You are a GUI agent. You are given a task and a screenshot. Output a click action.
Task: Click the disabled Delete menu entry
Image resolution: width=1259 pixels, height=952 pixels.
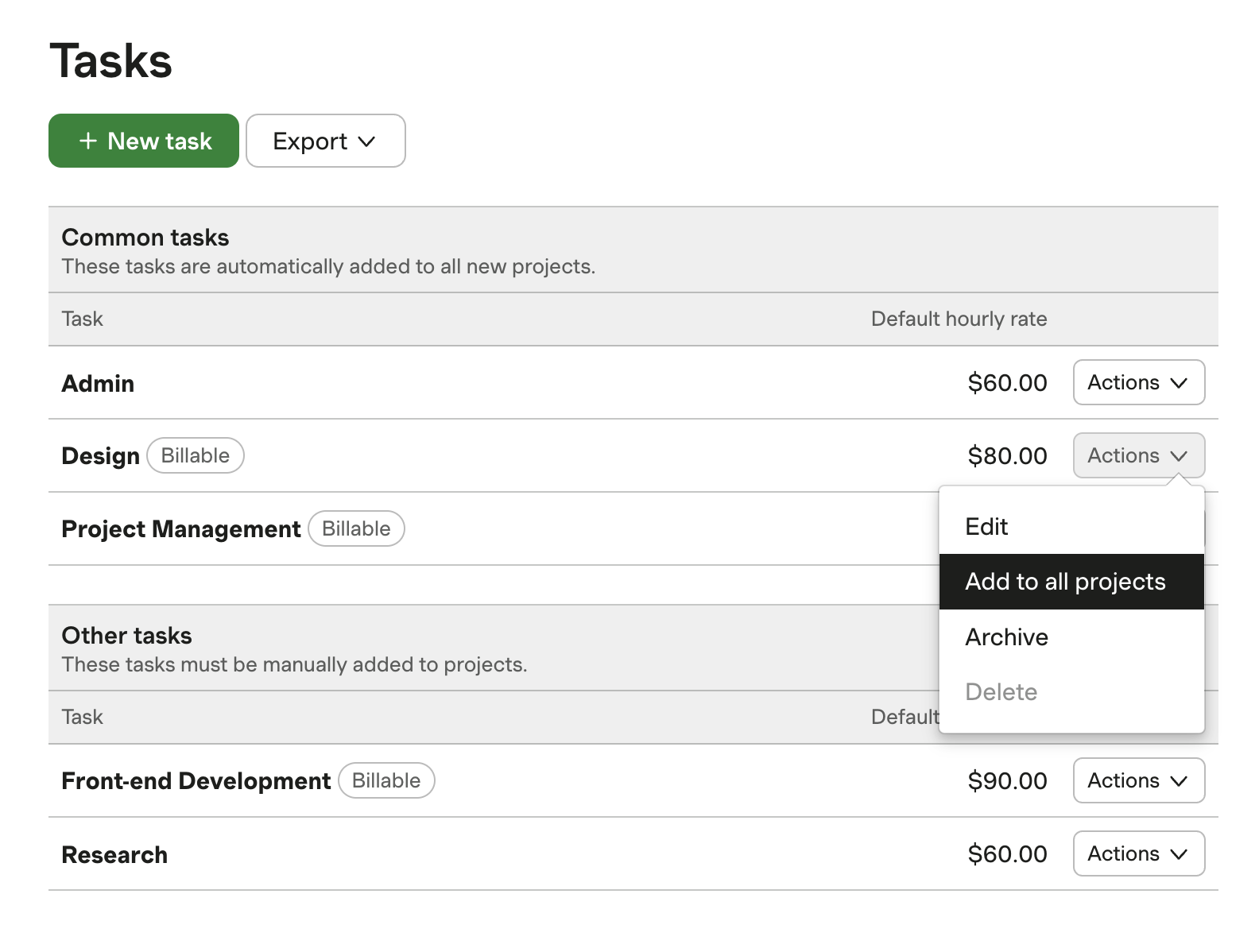(1071, 692)
